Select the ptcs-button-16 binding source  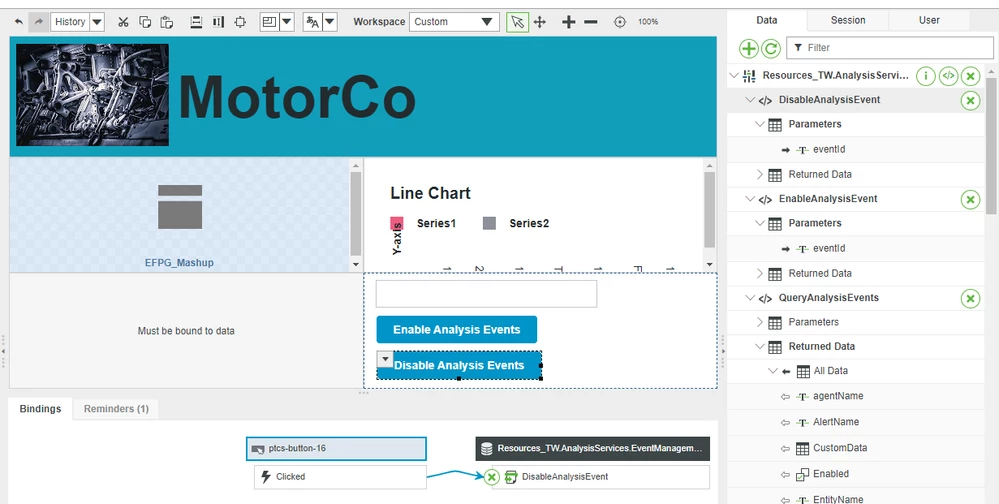click(336, 449)
